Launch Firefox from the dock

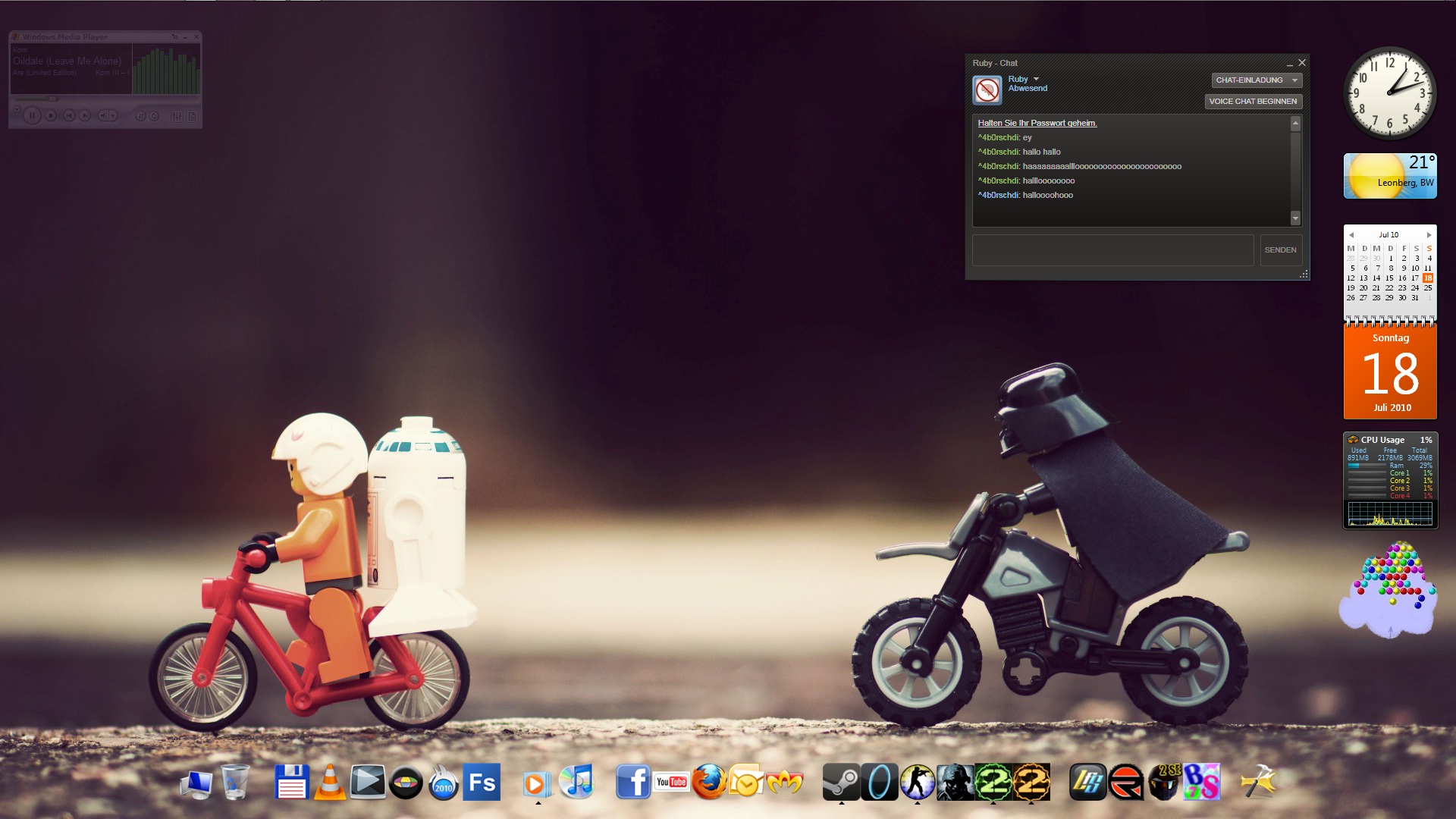[709, 781]
